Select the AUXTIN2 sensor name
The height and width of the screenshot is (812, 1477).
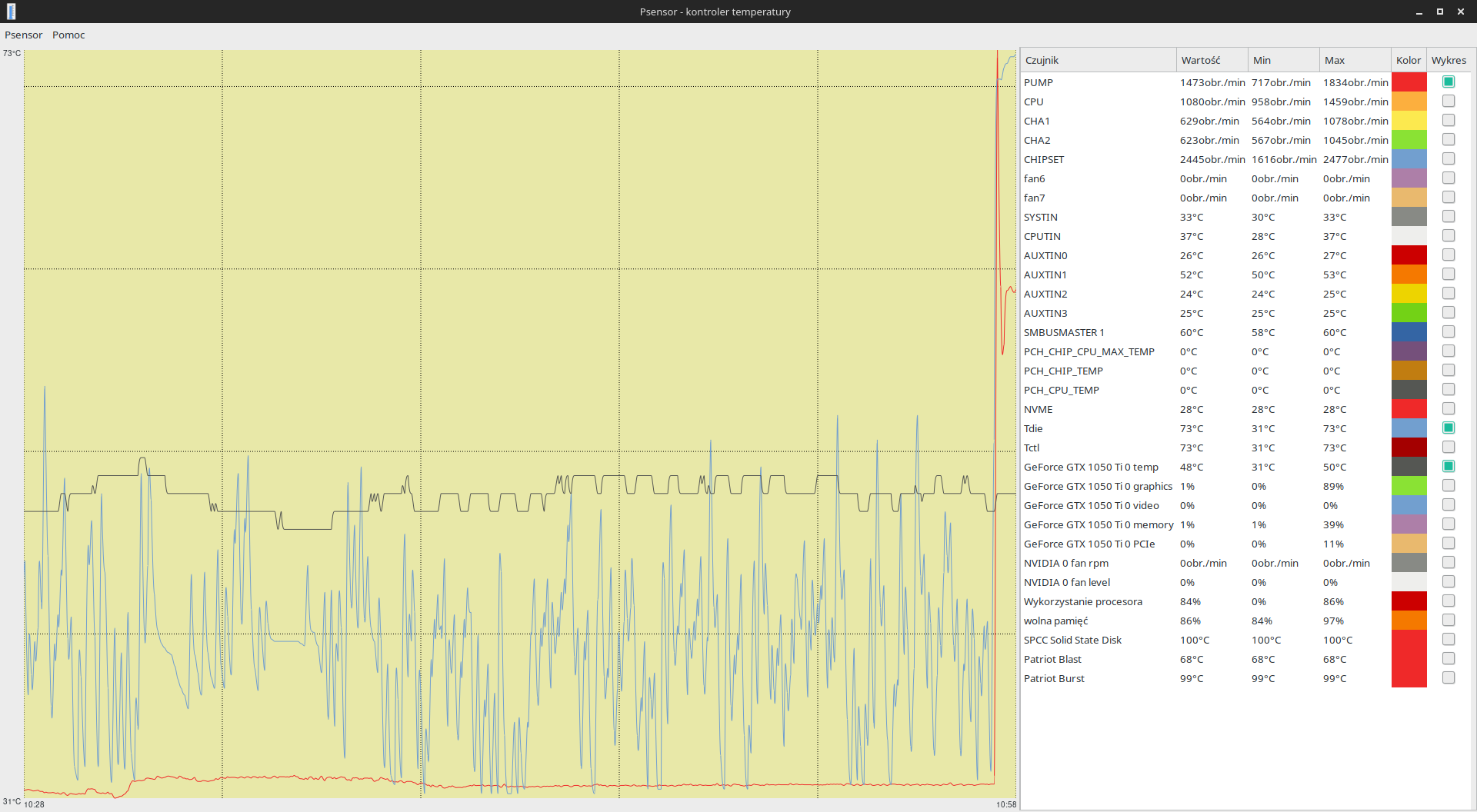(1045, 294)
